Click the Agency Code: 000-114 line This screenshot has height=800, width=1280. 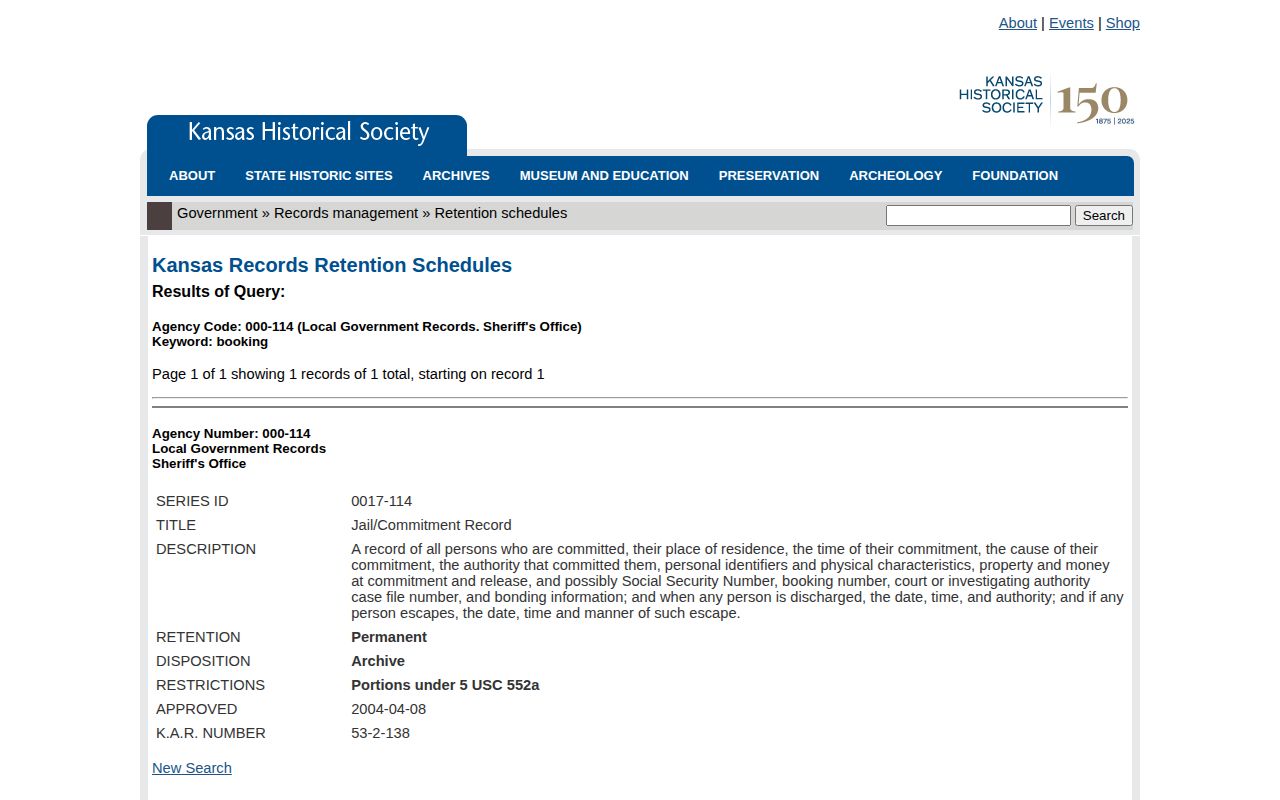pyautogui.click(x=367, y=327)
